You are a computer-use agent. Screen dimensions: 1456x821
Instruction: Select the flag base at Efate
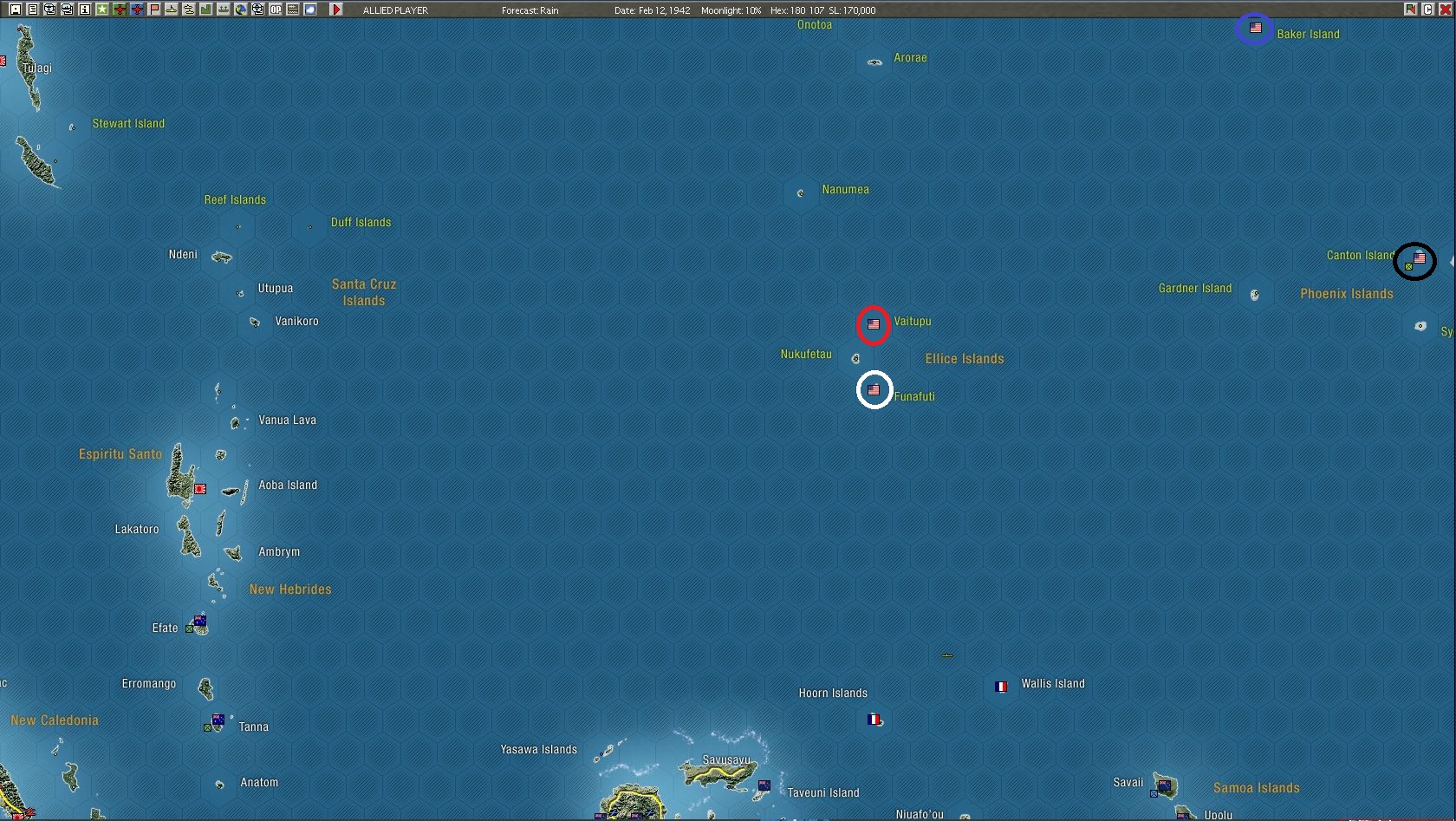pos(200,621)
